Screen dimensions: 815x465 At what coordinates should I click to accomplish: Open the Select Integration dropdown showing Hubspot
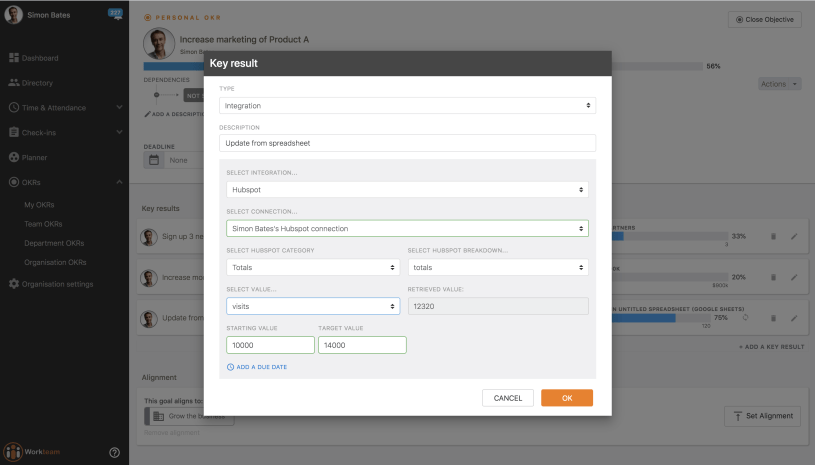click(x=407, y=189)
